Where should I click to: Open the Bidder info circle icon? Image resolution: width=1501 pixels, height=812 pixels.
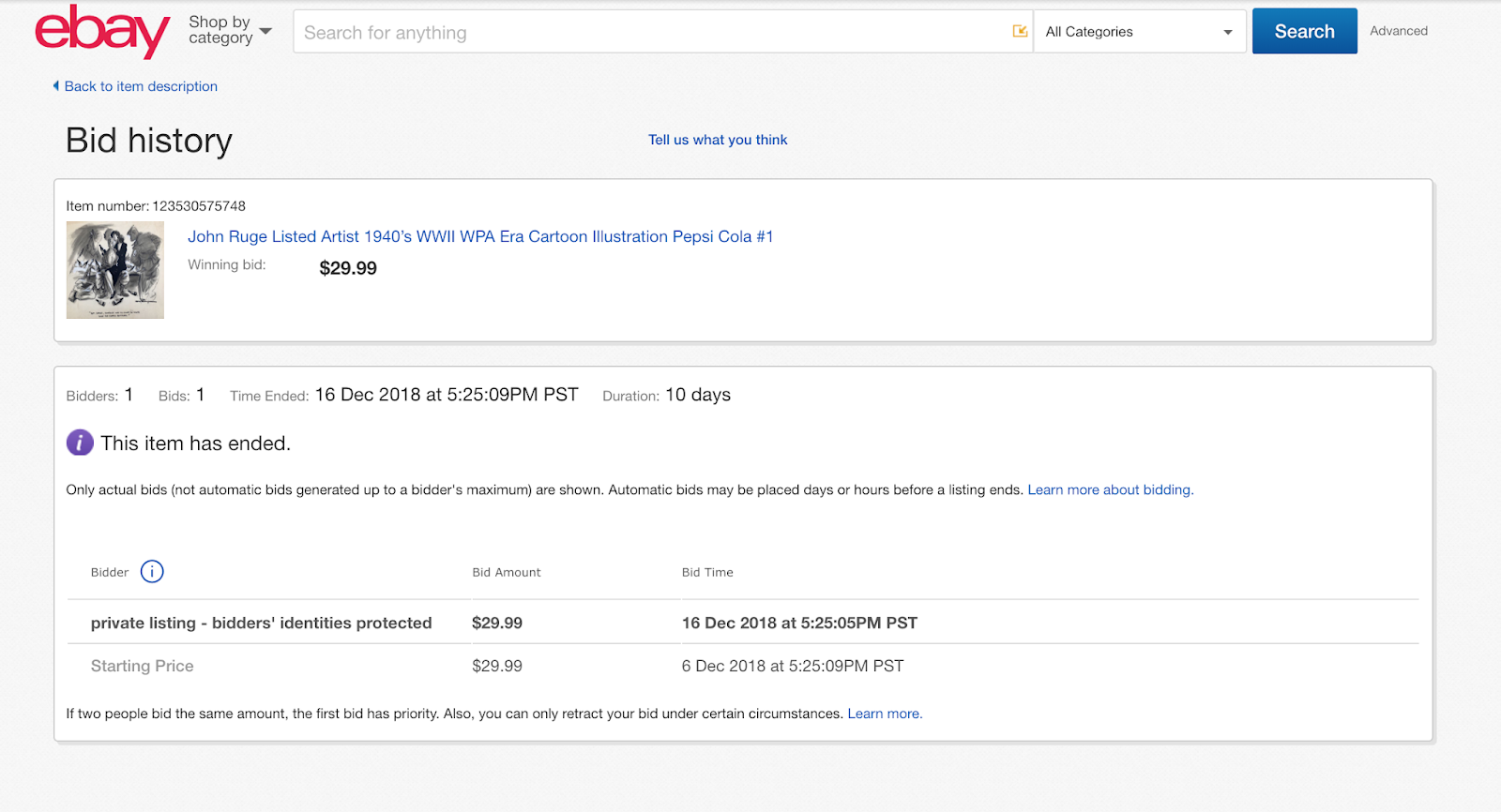coord(152,571)
